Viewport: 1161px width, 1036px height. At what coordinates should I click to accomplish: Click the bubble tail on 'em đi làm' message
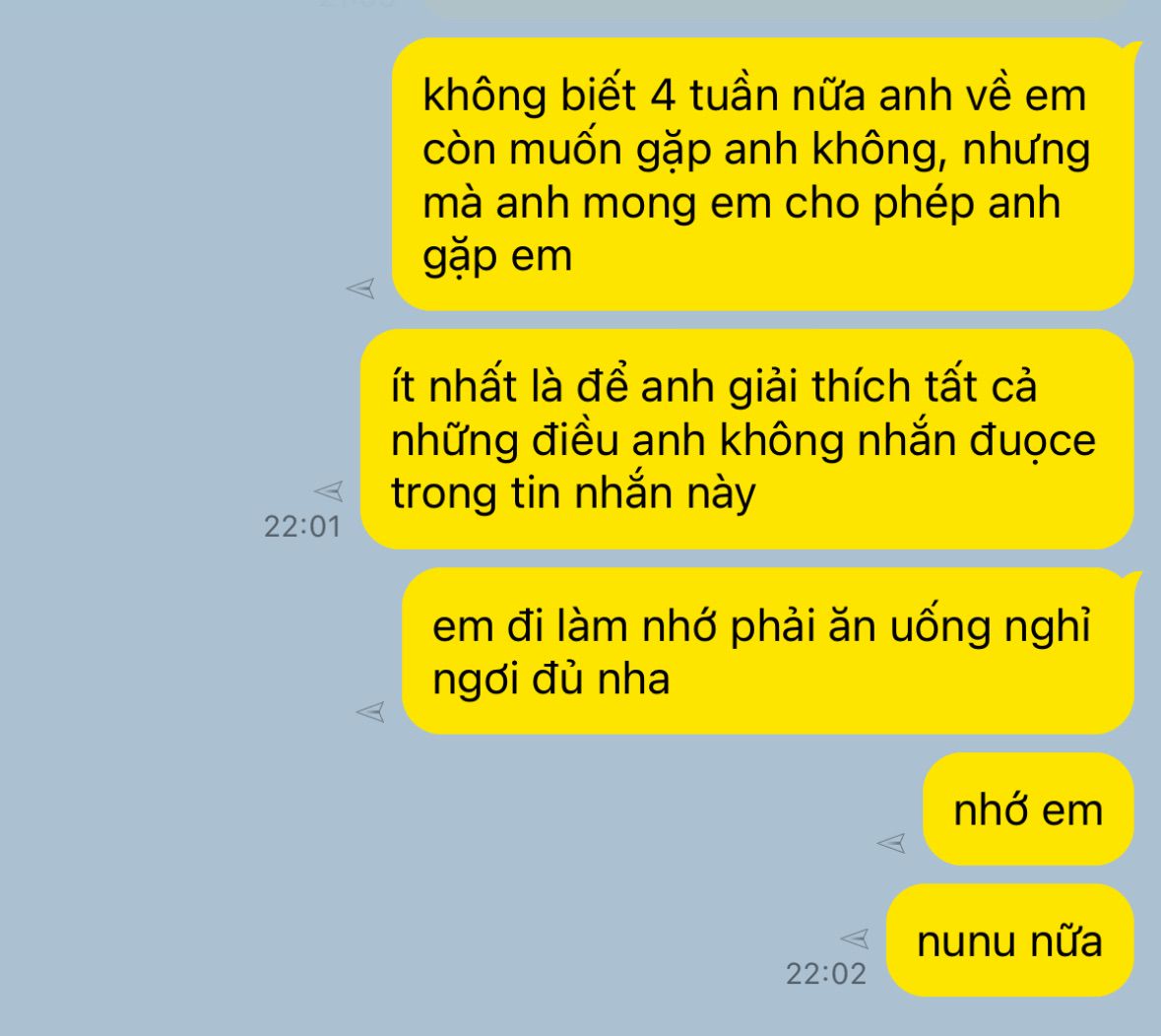pos(1130,578)
